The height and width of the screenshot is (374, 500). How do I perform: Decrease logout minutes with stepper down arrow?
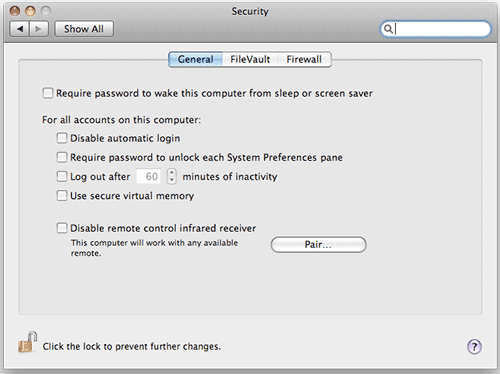coord(172,180)
